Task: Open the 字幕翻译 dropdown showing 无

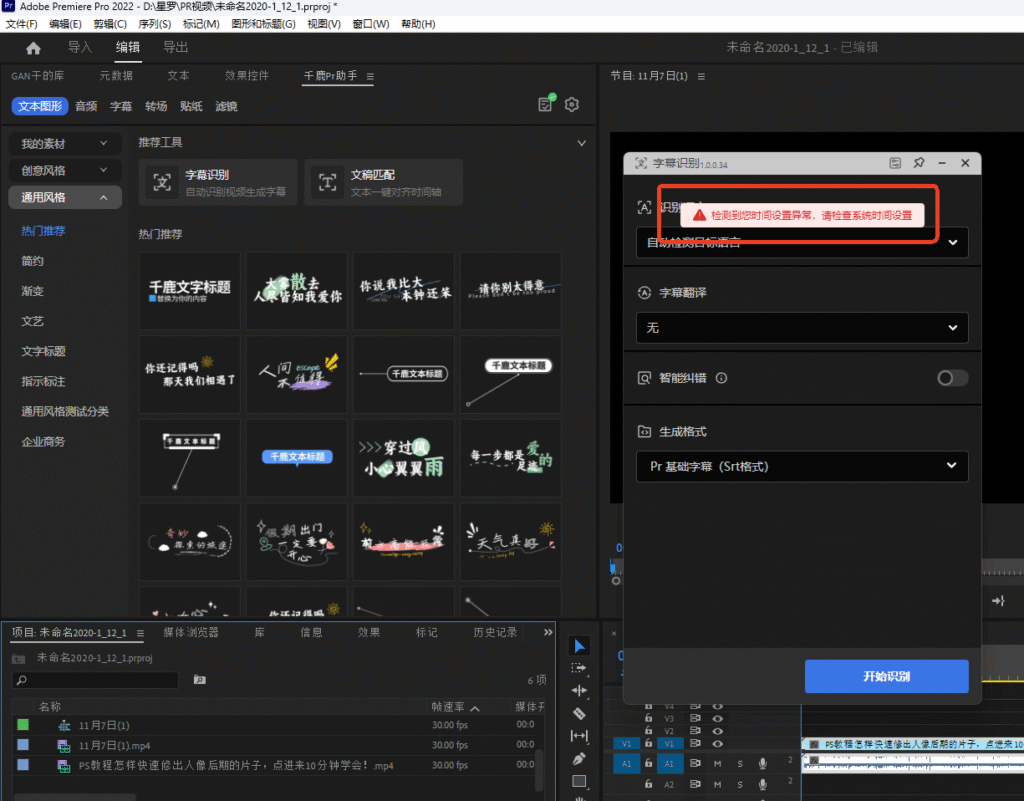Action: click(802, 327)
